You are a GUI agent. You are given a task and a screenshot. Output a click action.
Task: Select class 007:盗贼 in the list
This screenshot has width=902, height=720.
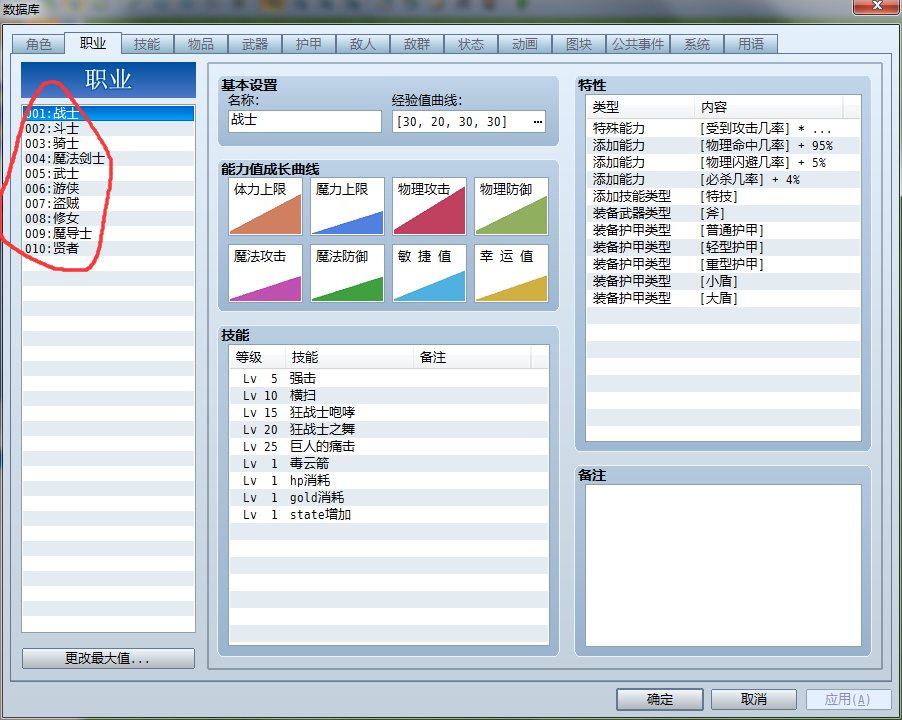coord(108,203)
